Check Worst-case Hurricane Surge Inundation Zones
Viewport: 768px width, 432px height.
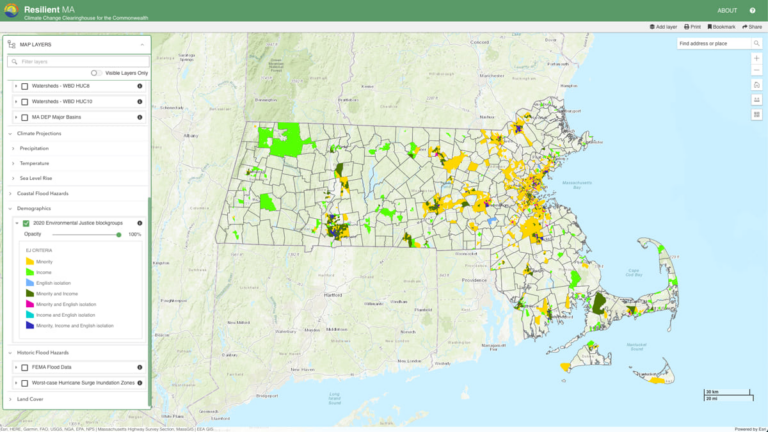pyautogui.click(x=24, y=383)
